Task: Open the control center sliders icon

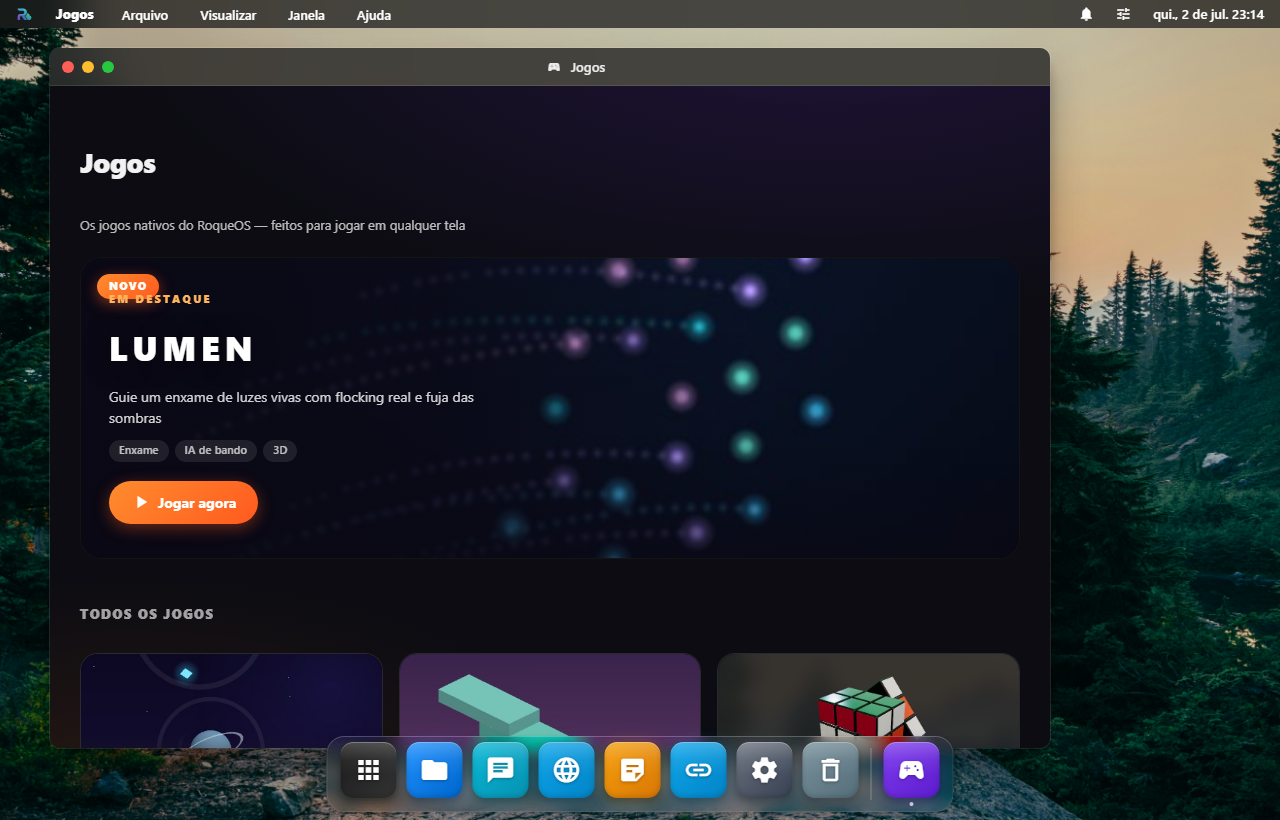Action: (x=1123, y=14)
